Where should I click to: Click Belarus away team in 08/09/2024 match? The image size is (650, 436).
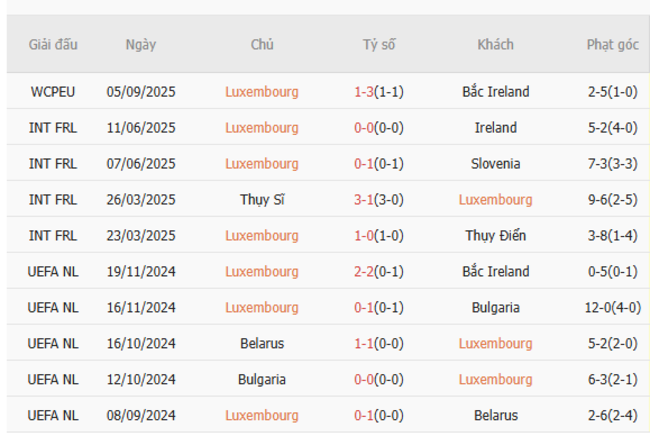(495, 416)
